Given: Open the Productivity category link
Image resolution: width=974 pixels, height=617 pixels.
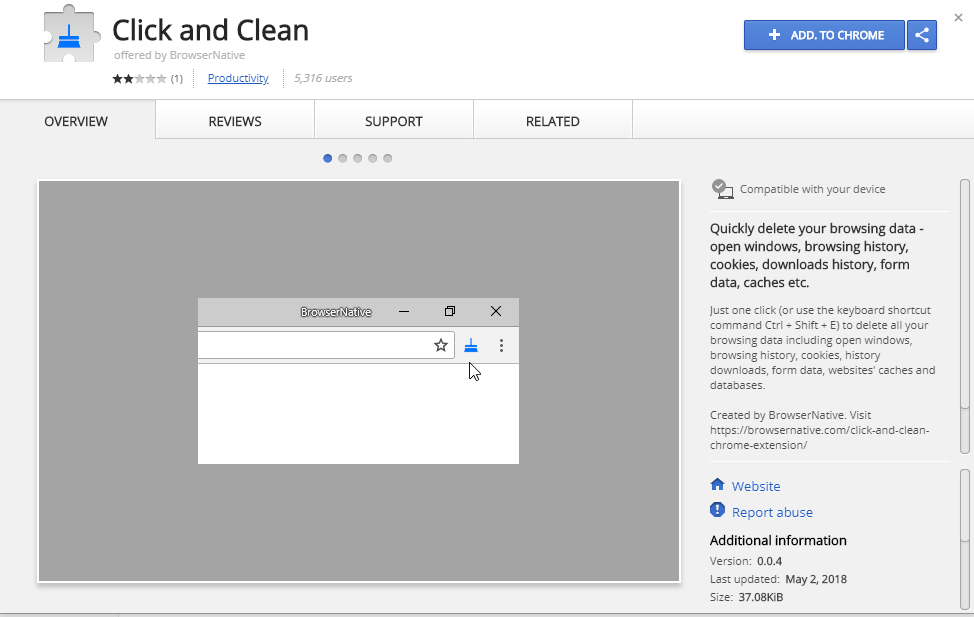Looking at the screenshot, I should click(238, 78).
